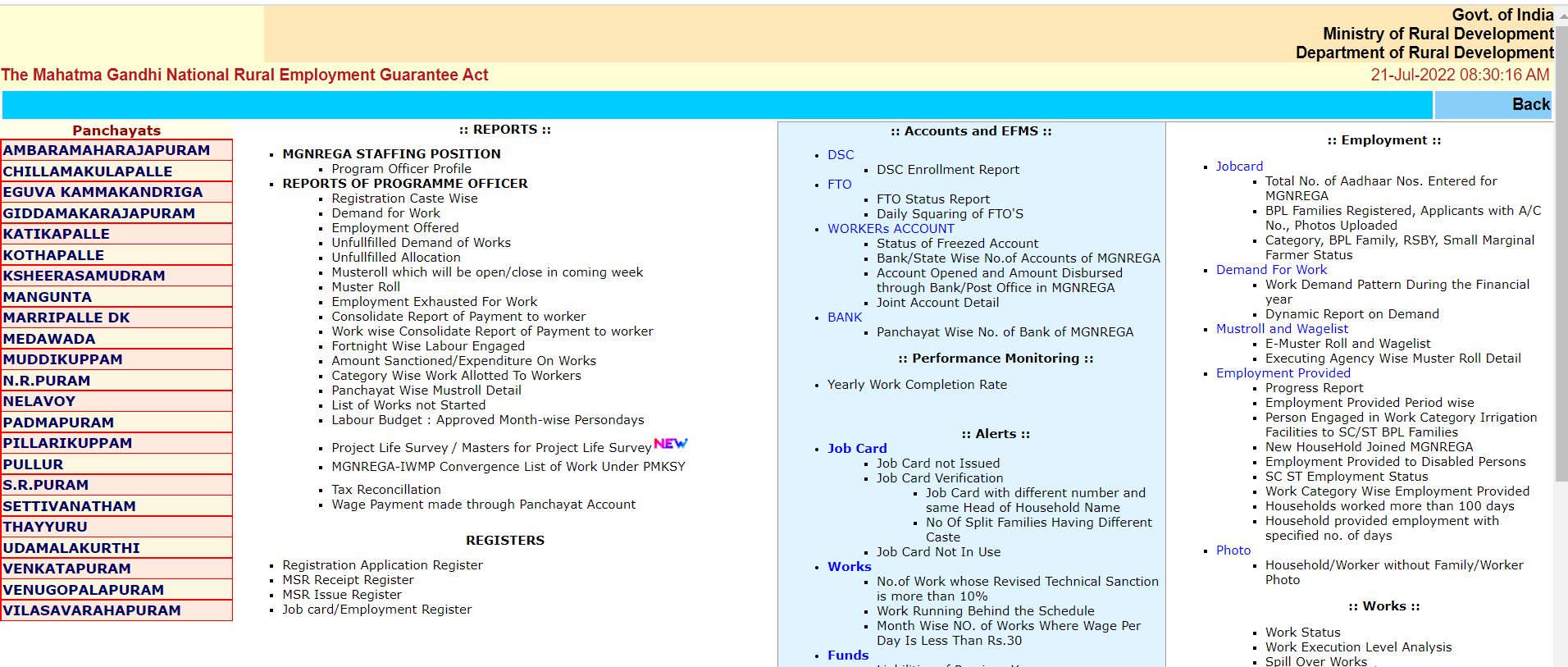Click the DSC link

[841, 155]
